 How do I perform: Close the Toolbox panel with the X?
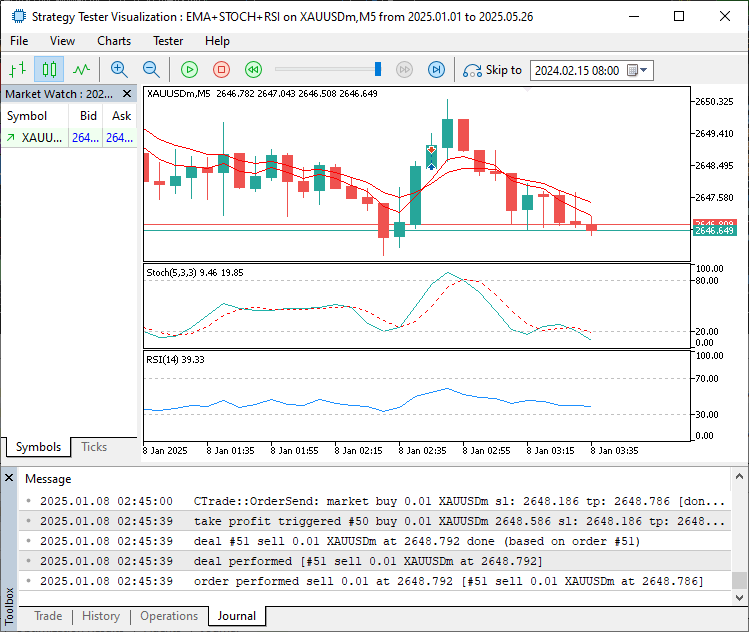[9, 478]
